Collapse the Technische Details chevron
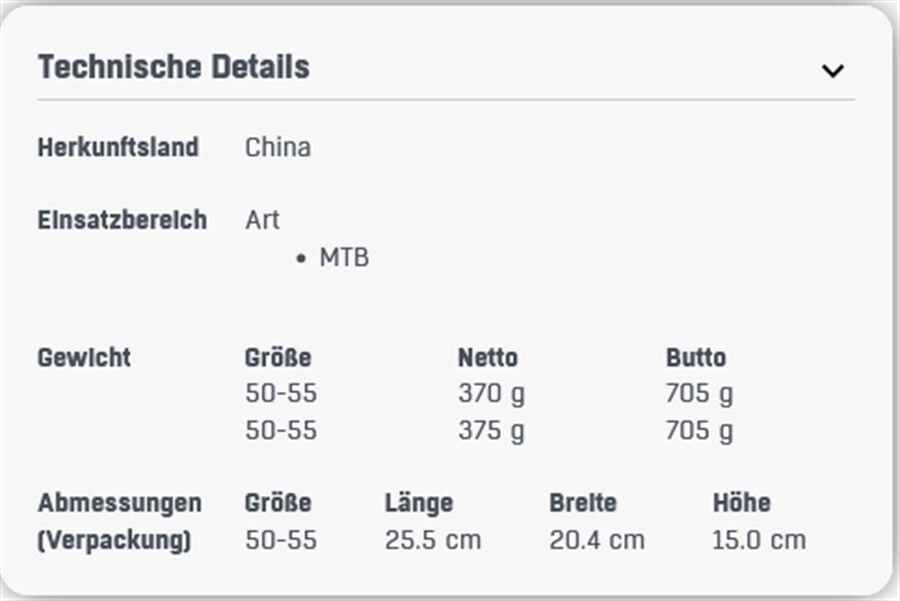This screenshot has height=601, width=900. coord(832,71)
